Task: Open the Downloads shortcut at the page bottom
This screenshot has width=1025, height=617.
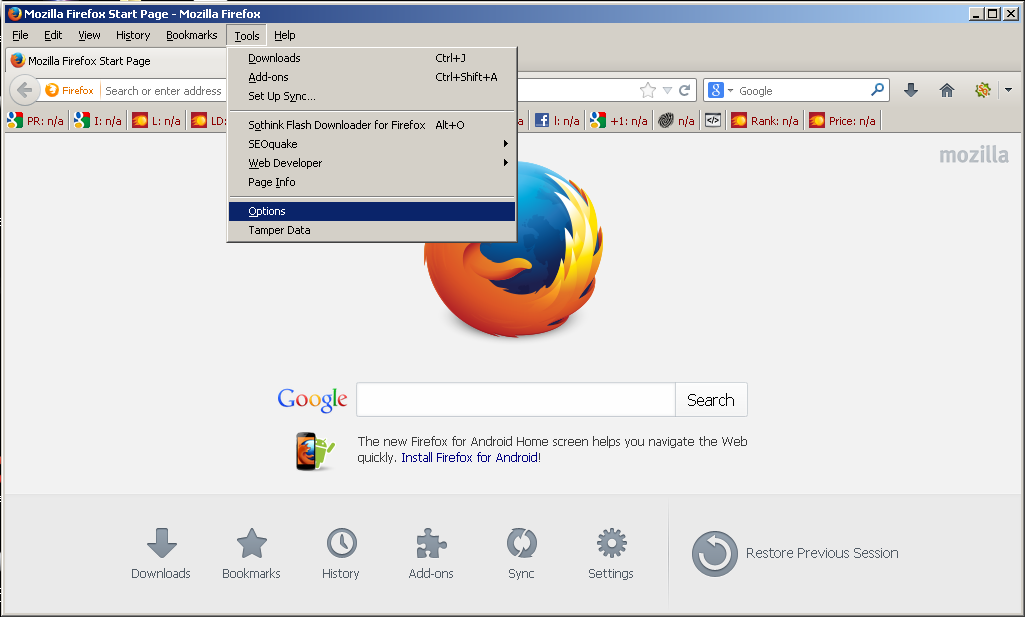Action: [x=161, y=554]
